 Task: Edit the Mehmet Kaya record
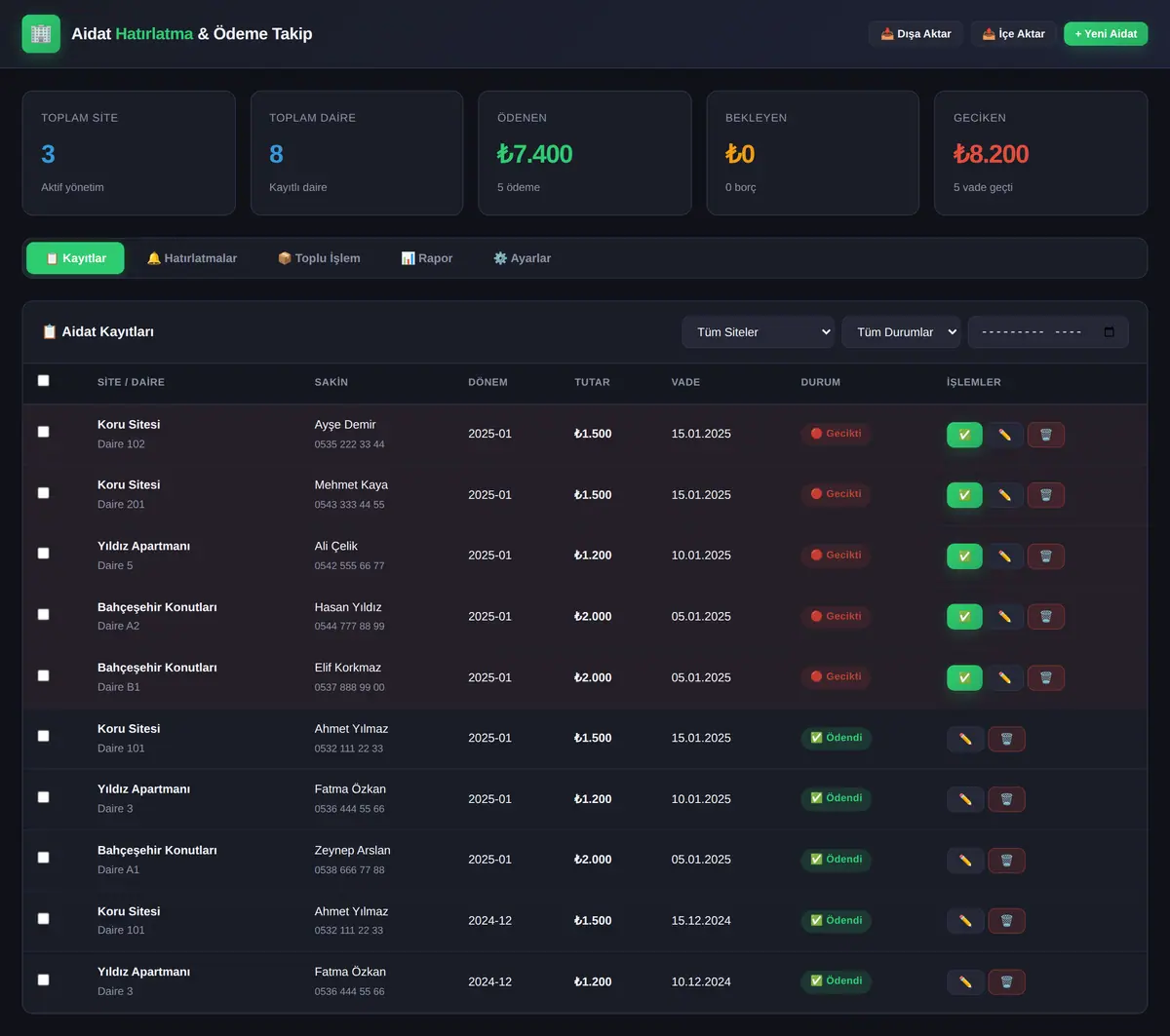1004,495
